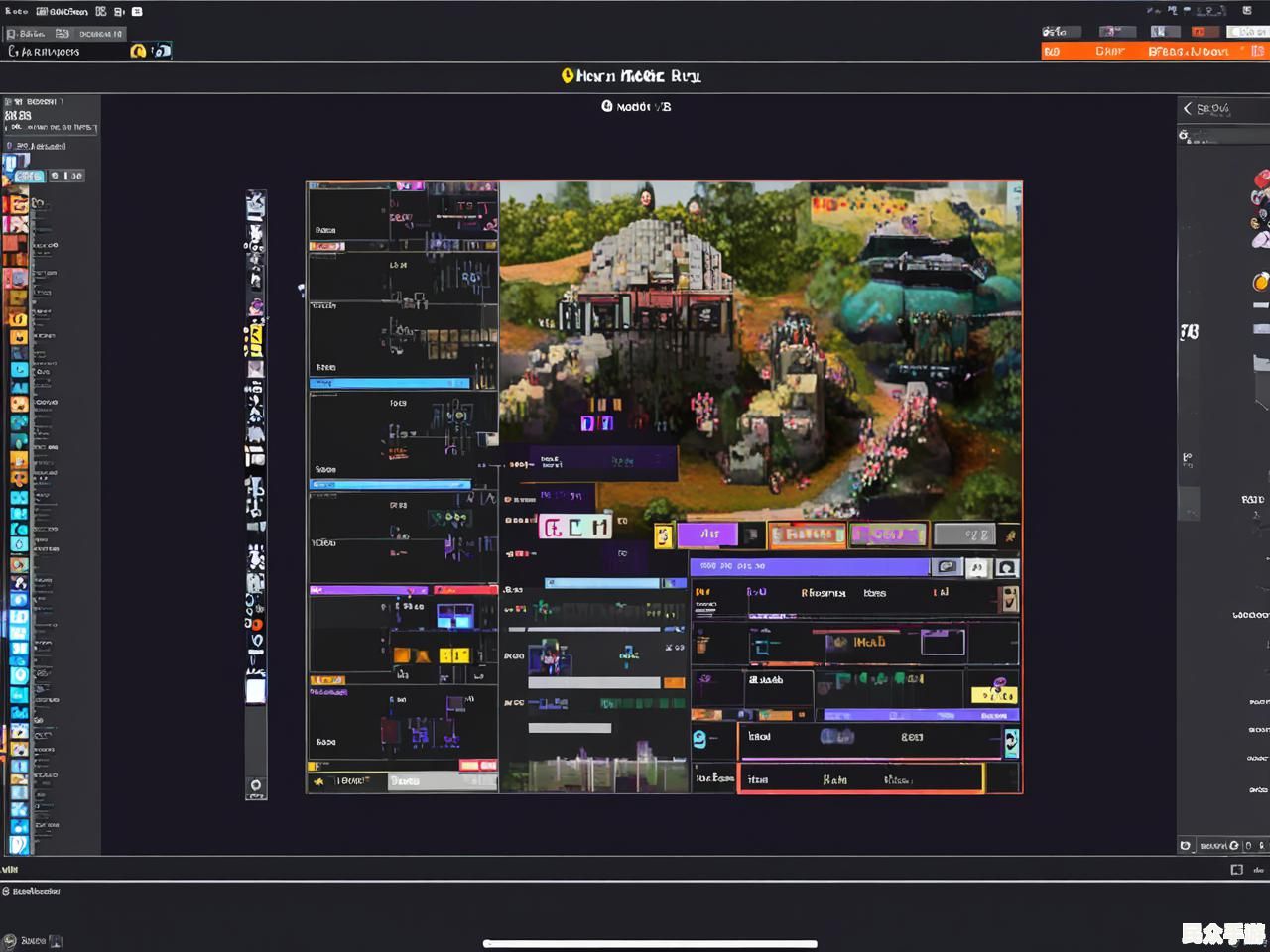Click the middle icon beside the long purple bar
Image resolution: width=1270 pixels, height=952 pixels.
click(978, 568)
